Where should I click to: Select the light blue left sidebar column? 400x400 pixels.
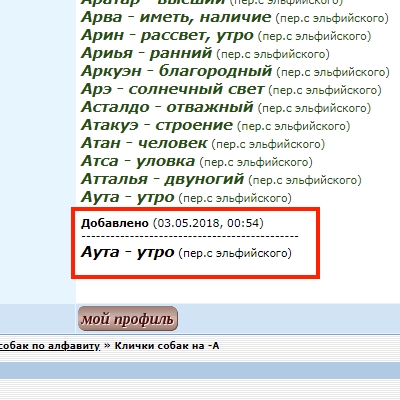[x=38, y=152]
